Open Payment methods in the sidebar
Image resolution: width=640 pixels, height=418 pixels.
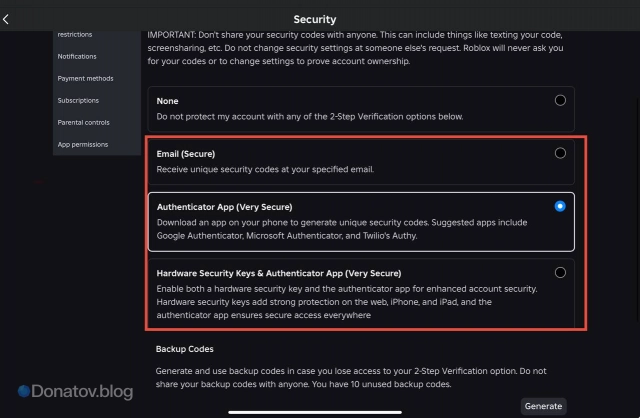point(86,78)
